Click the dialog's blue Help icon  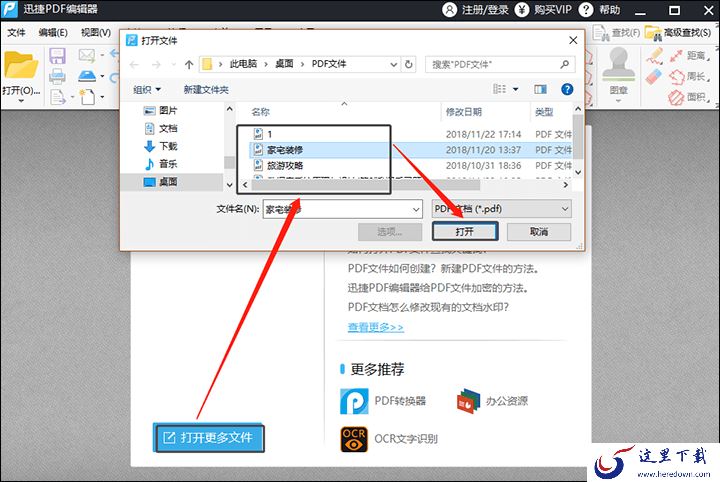(x=567, y=89)
